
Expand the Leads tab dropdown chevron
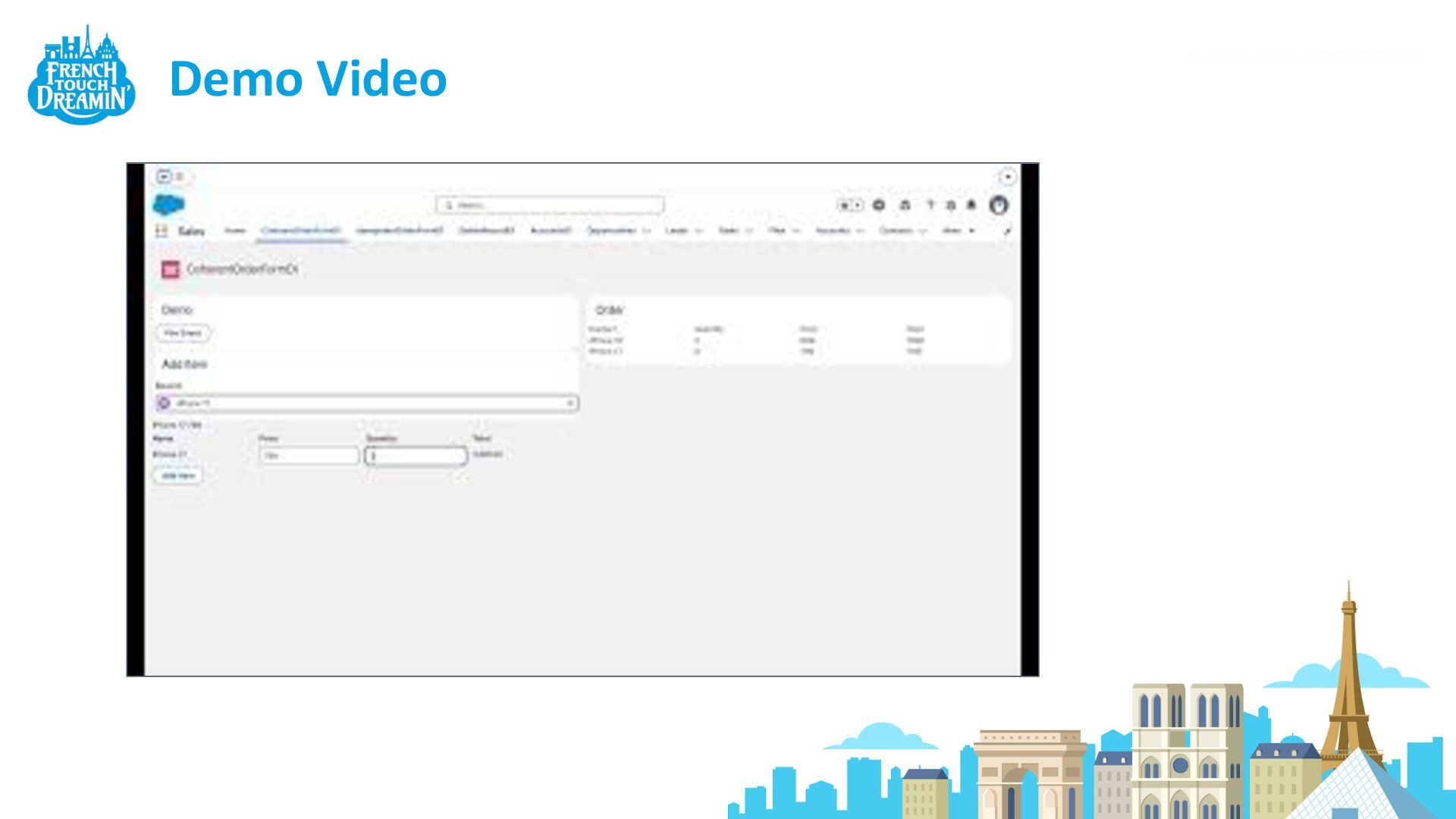coord(698,231)
